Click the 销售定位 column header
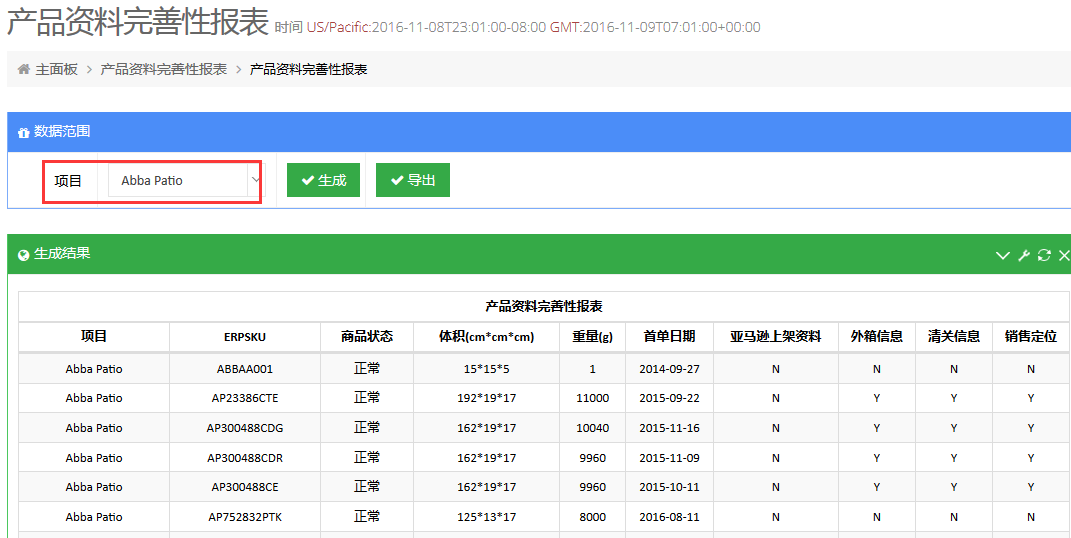Viewport: 1071px width, 538px height. point(1031,337)
